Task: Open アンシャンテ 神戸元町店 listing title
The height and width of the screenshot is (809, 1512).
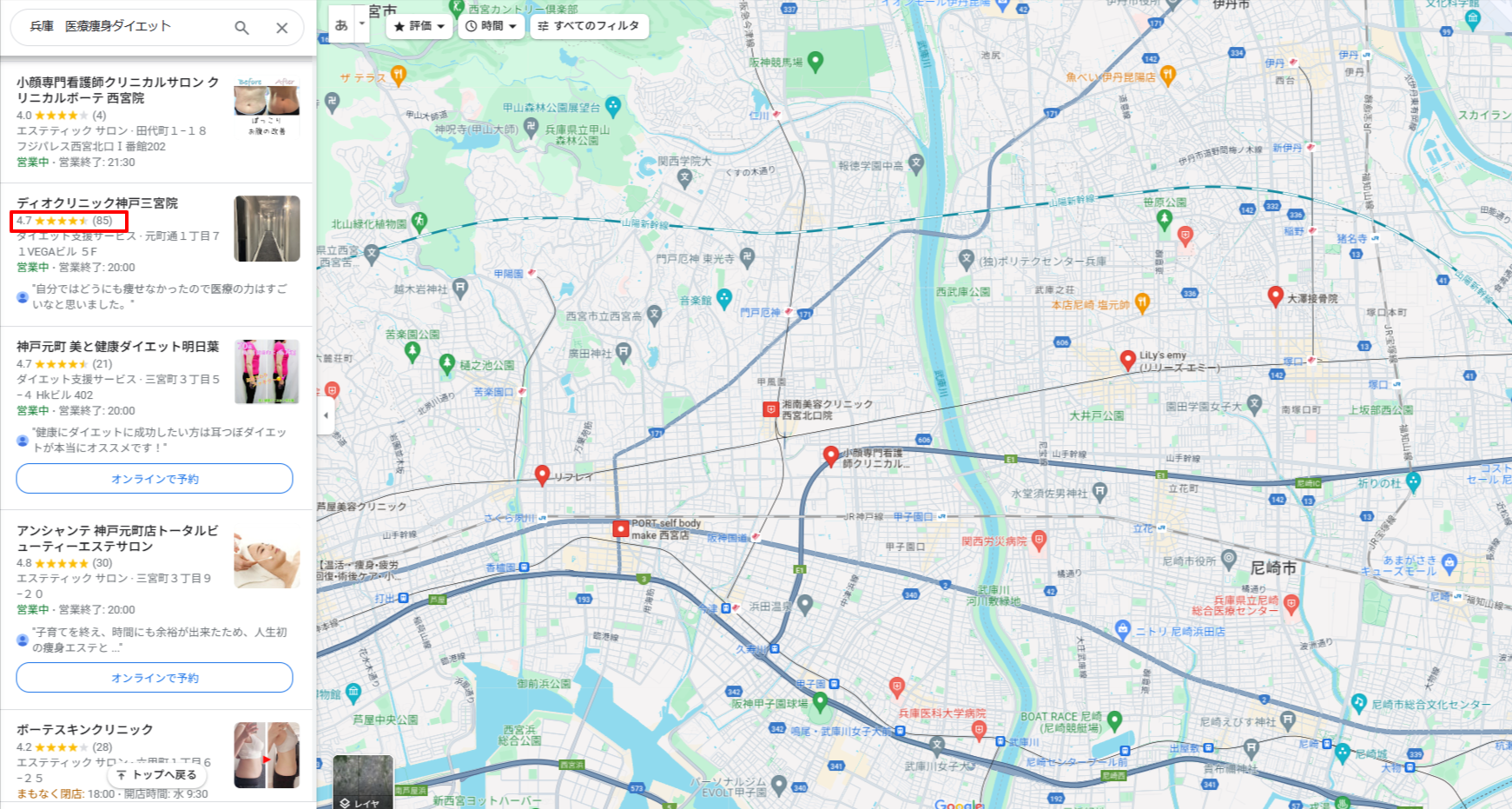Action: click(x=117, y=538)
